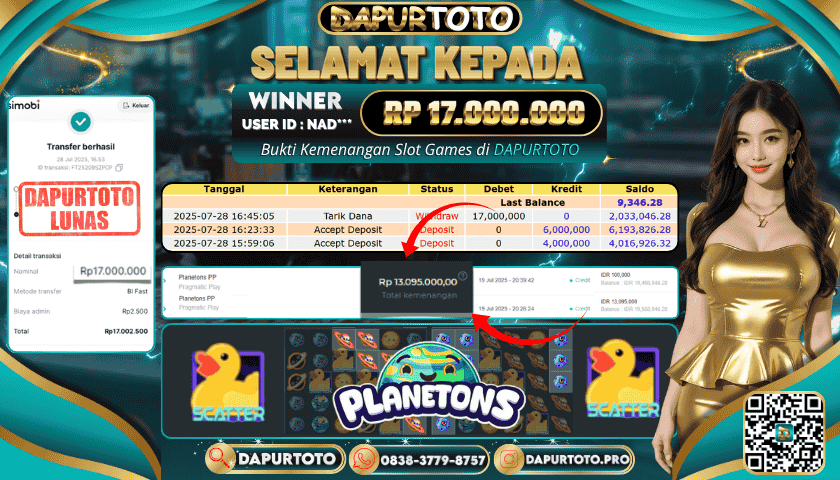This screenshot has height=480, width=840.
Task: Select the Saldo column header
Action: point(639,189)
